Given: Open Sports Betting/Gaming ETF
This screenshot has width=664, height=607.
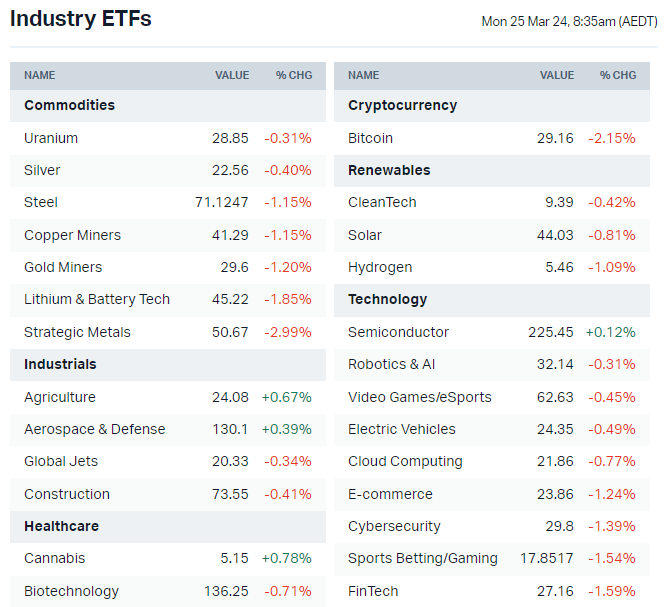Looking at the screenshot, I should coord(423,558).
